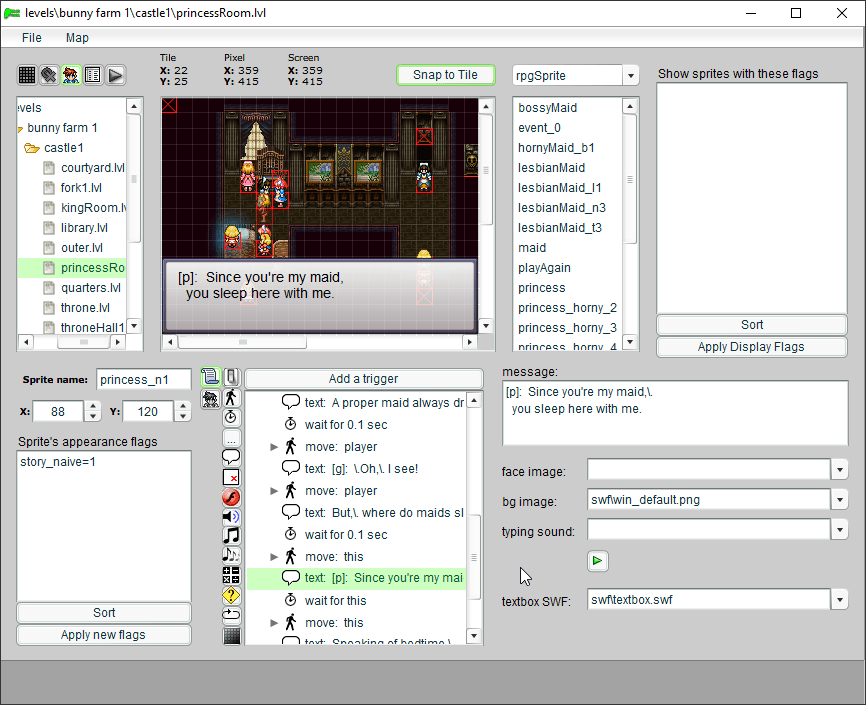Open the rpgSprite type dropdown
This screenshot has width=866, height=705.
tap(630, 76)
